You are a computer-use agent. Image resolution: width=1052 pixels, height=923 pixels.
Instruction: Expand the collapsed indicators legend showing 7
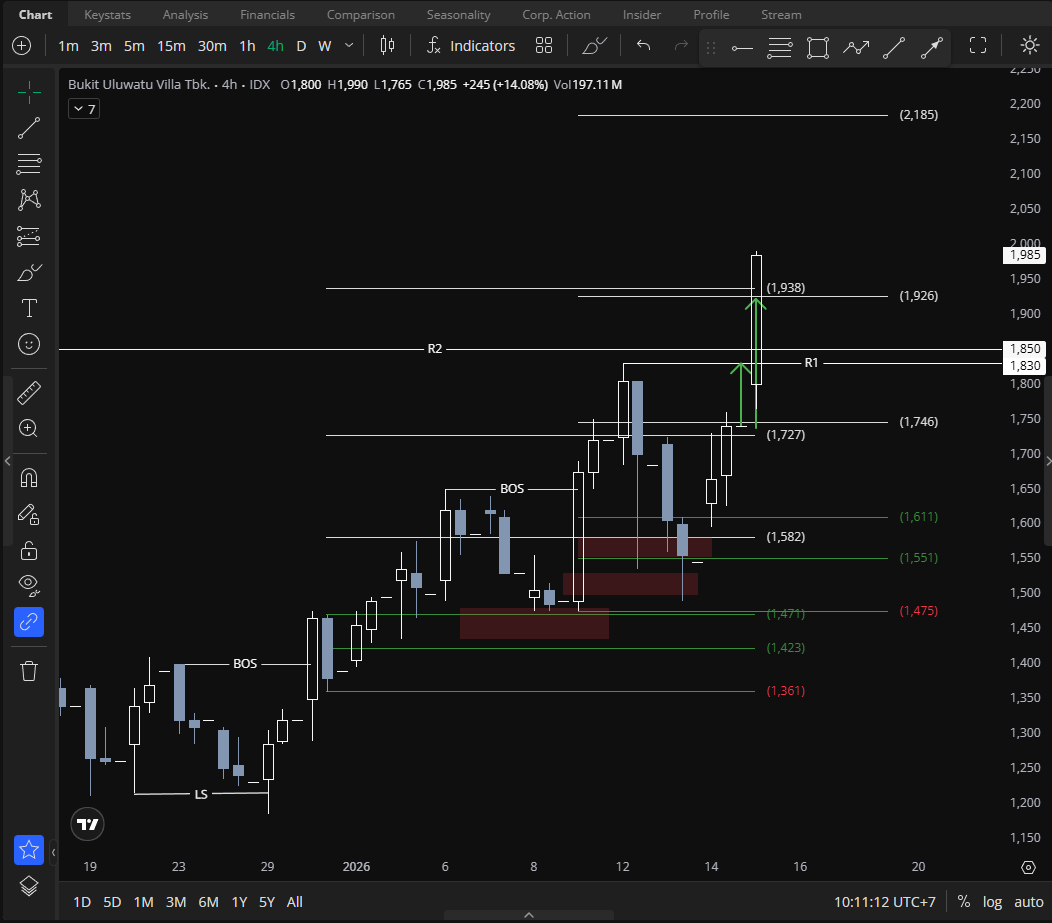83,109
